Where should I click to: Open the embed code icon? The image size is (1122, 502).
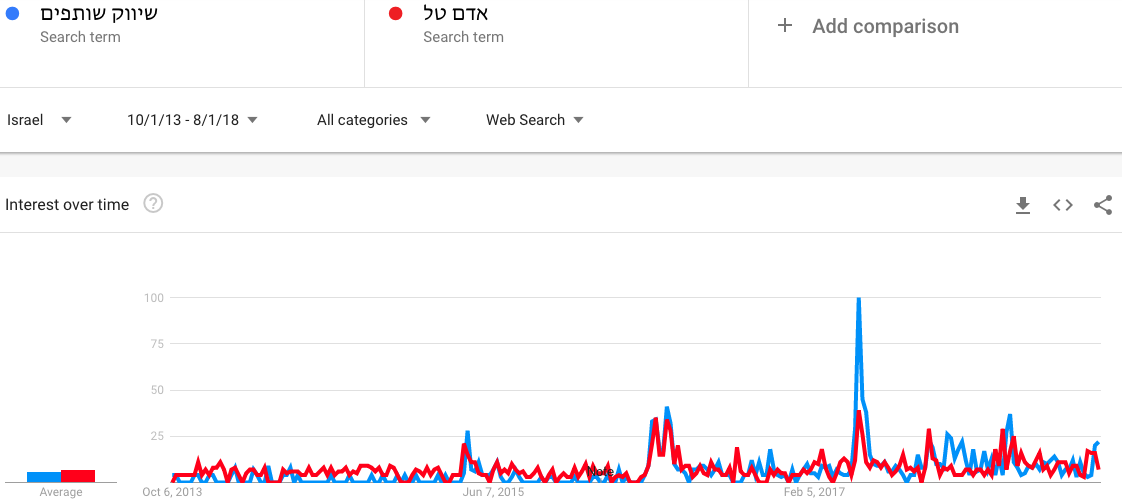(x=1063, y=205)
